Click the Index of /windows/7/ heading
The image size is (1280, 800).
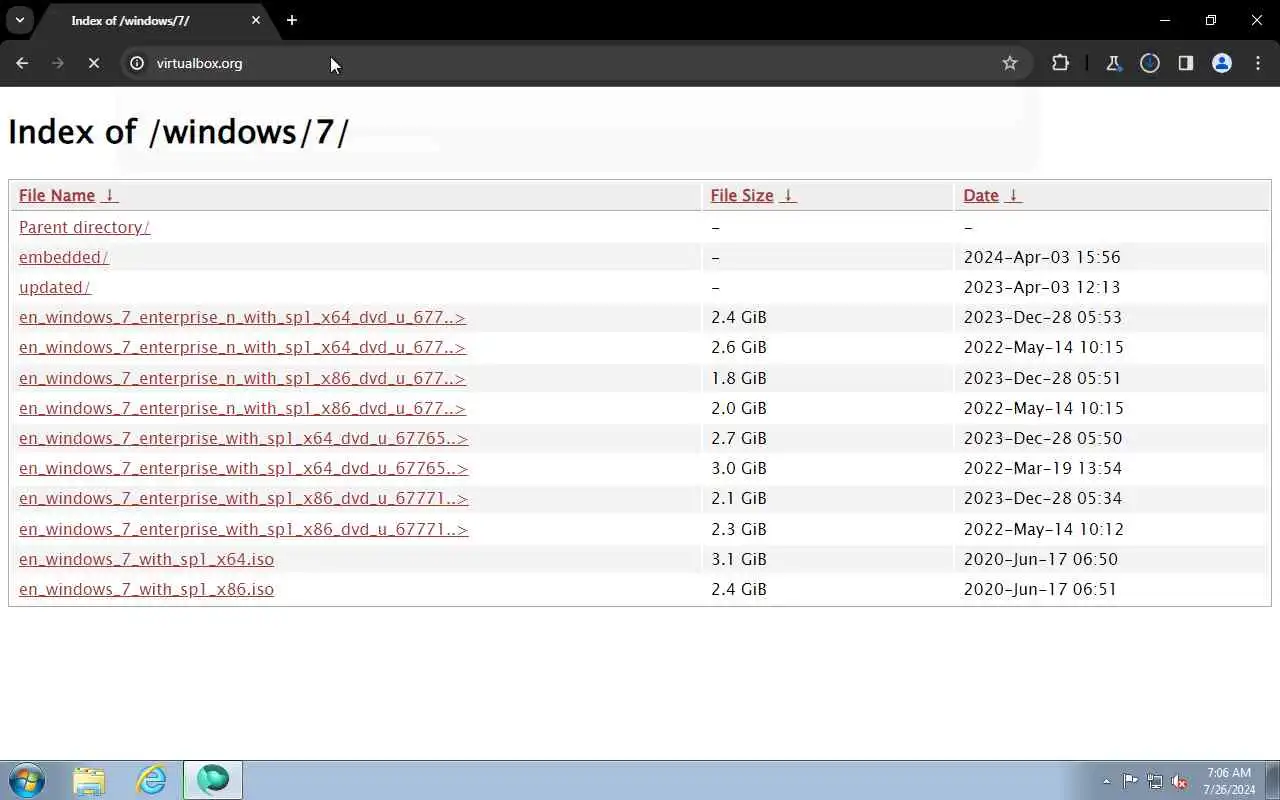tap(178, 132)
